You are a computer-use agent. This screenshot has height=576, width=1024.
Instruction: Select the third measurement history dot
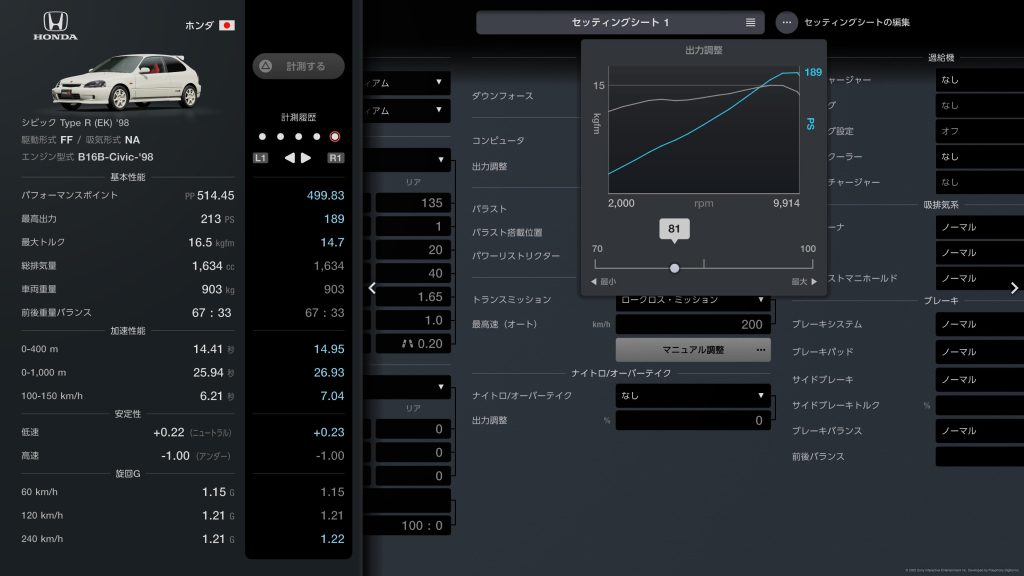[x=298, y=136]
